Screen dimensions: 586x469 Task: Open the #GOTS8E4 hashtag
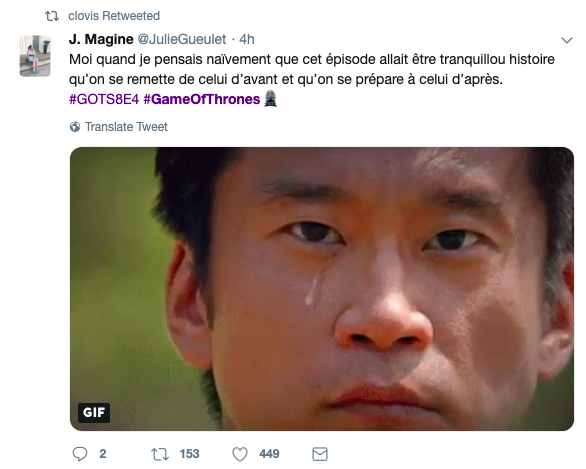(x=104, y=99)
